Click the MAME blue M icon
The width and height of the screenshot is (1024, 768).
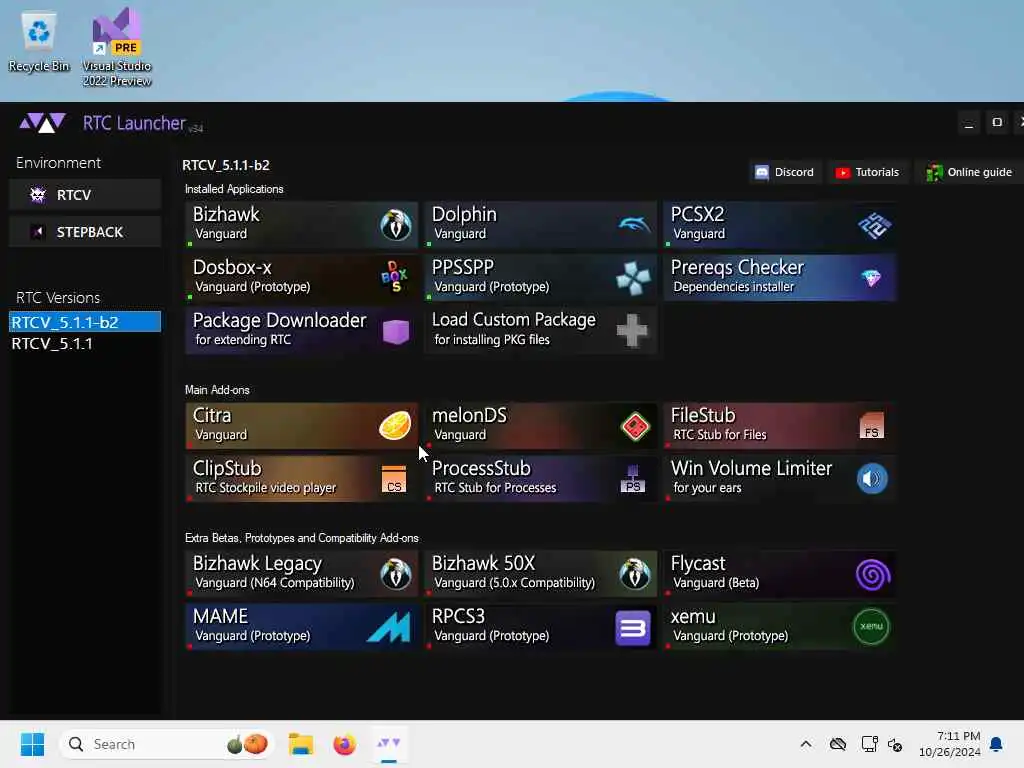[389, 627]
